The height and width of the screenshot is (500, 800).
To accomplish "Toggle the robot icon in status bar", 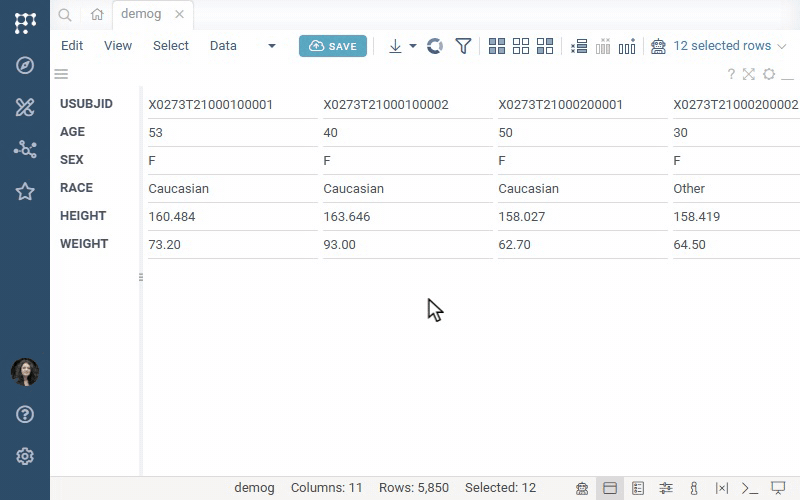I will tap(582, 488).
